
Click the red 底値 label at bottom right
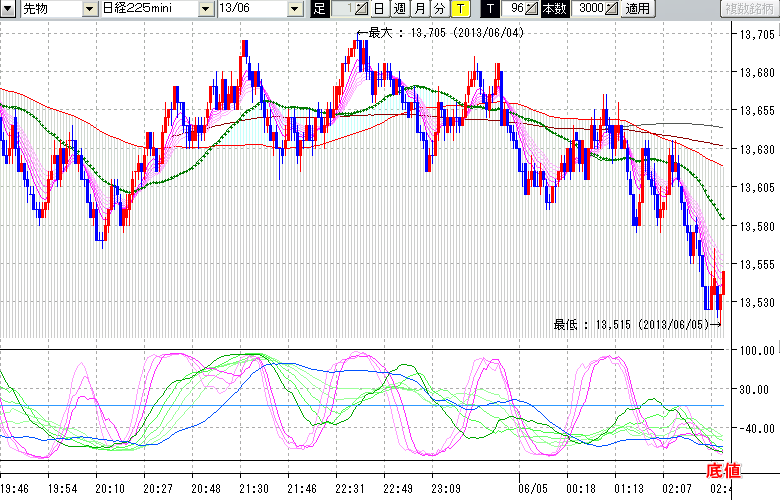coord(754,470)
